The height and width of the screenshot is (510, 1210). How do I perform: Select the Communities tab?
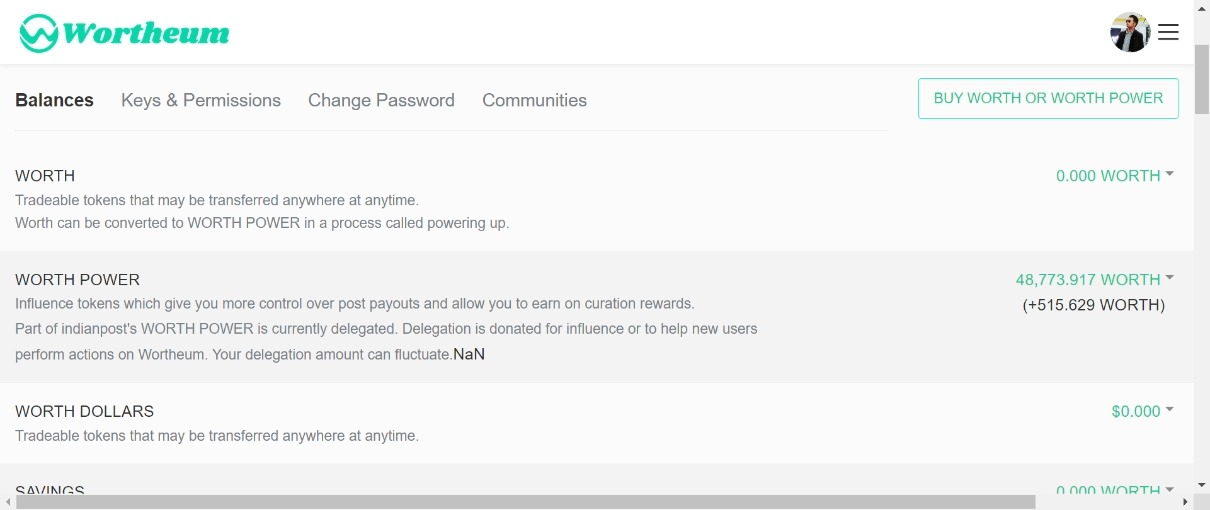[x=534, y=100]
